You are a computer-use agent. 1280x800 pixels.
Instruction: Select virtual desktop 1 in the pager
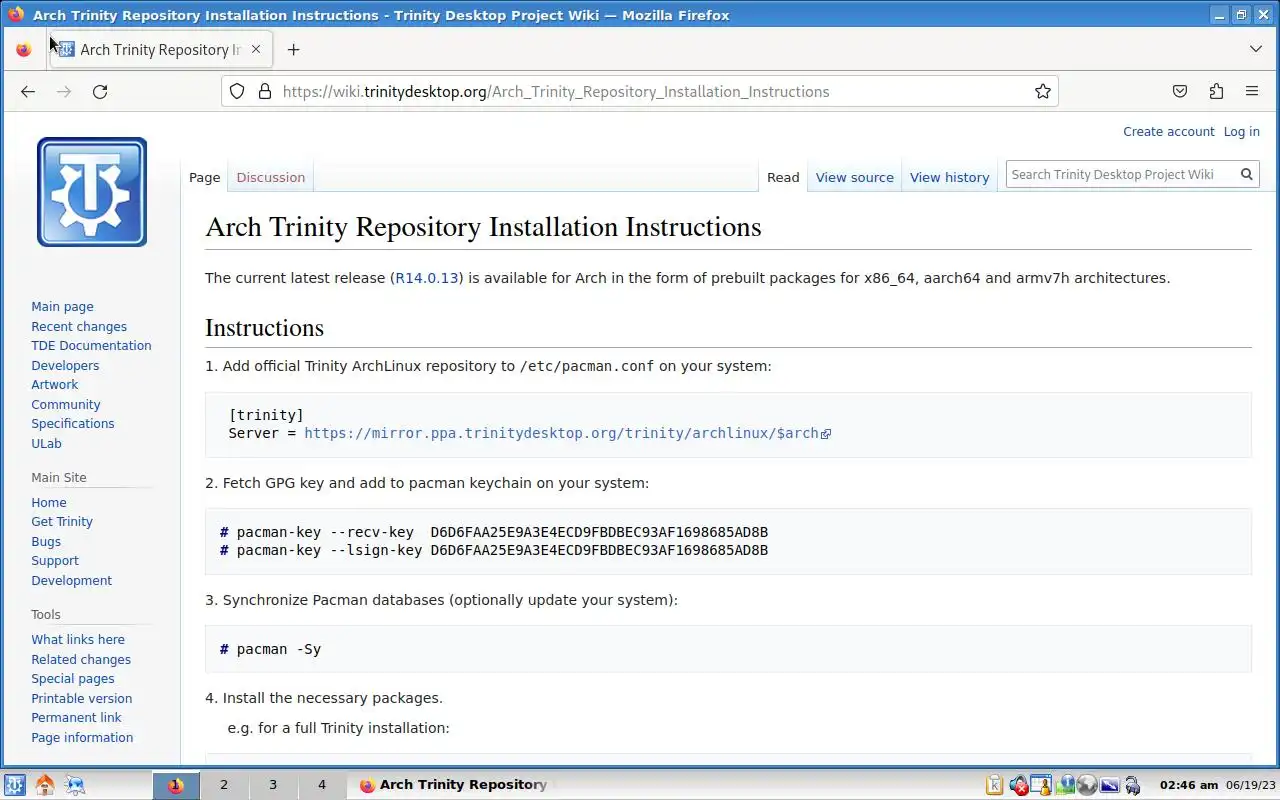pyautogui.click(x=176, y=785)
